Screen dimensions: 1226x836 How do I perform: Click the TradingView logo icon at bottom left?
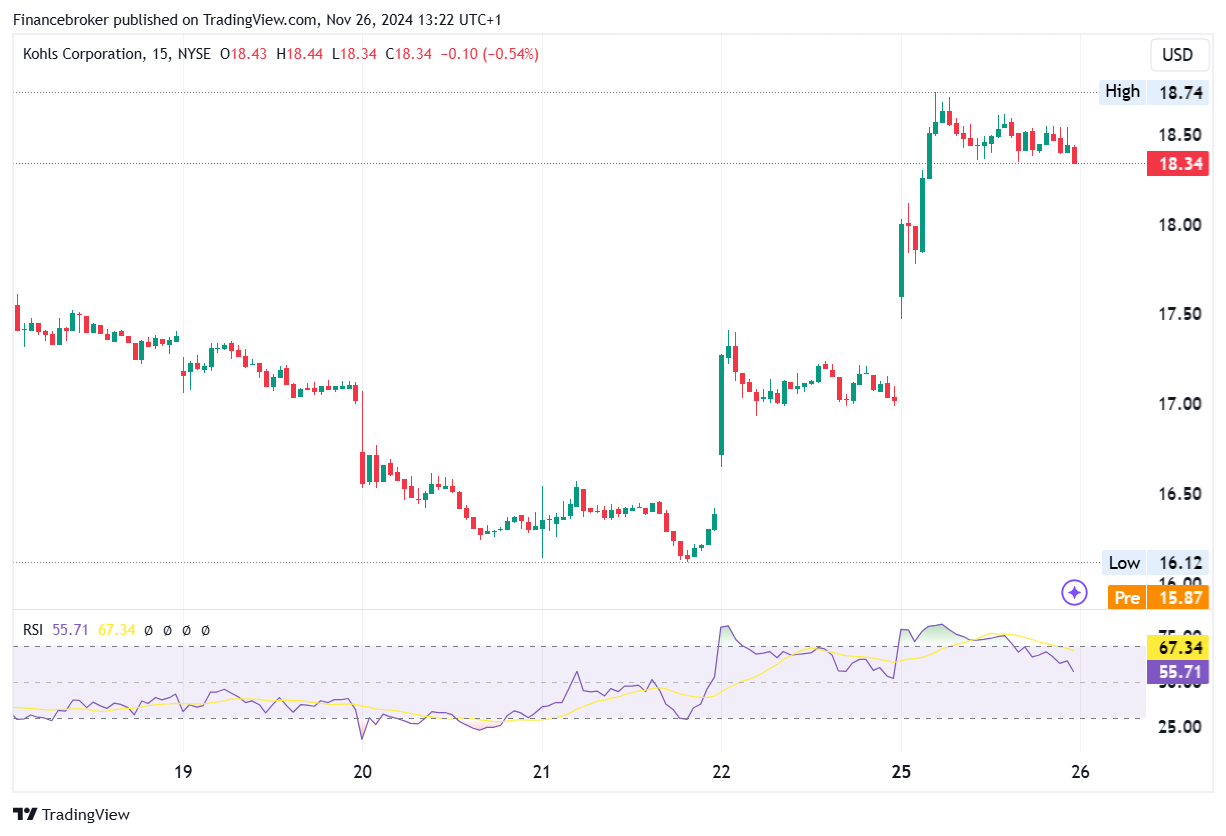point(25,814)
